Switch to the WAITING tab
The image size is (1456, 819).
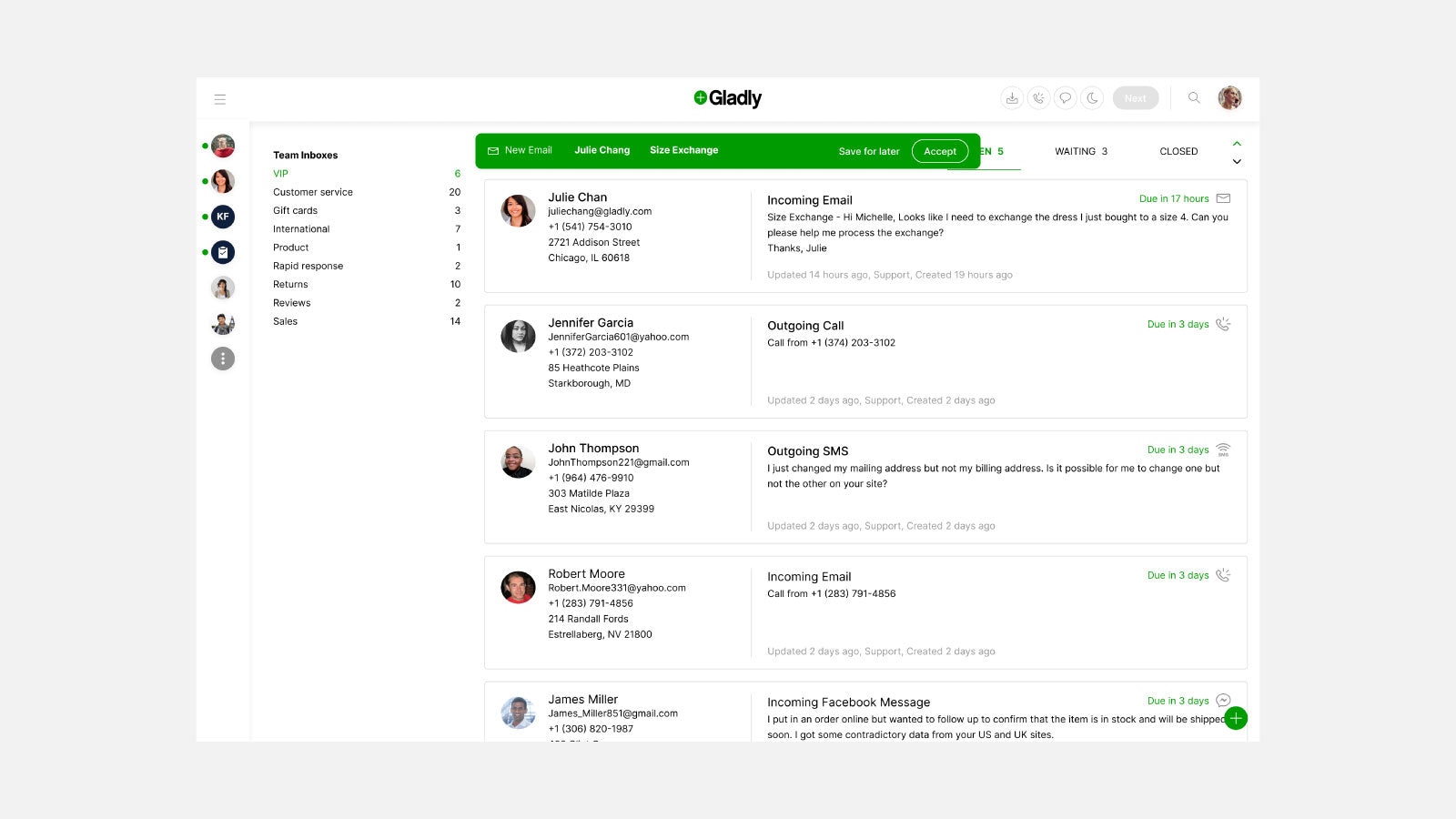pos(1080,151)
